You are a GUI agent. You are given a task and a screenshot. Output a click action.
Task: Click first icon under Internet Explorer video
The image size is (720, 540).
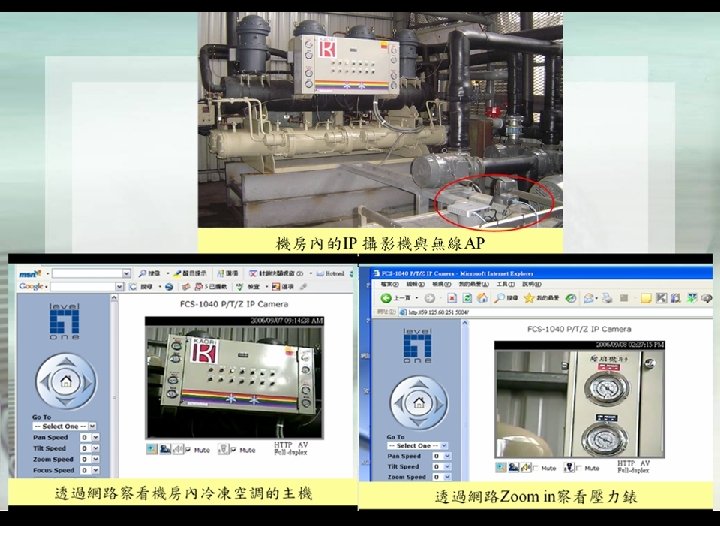point(501,467)
